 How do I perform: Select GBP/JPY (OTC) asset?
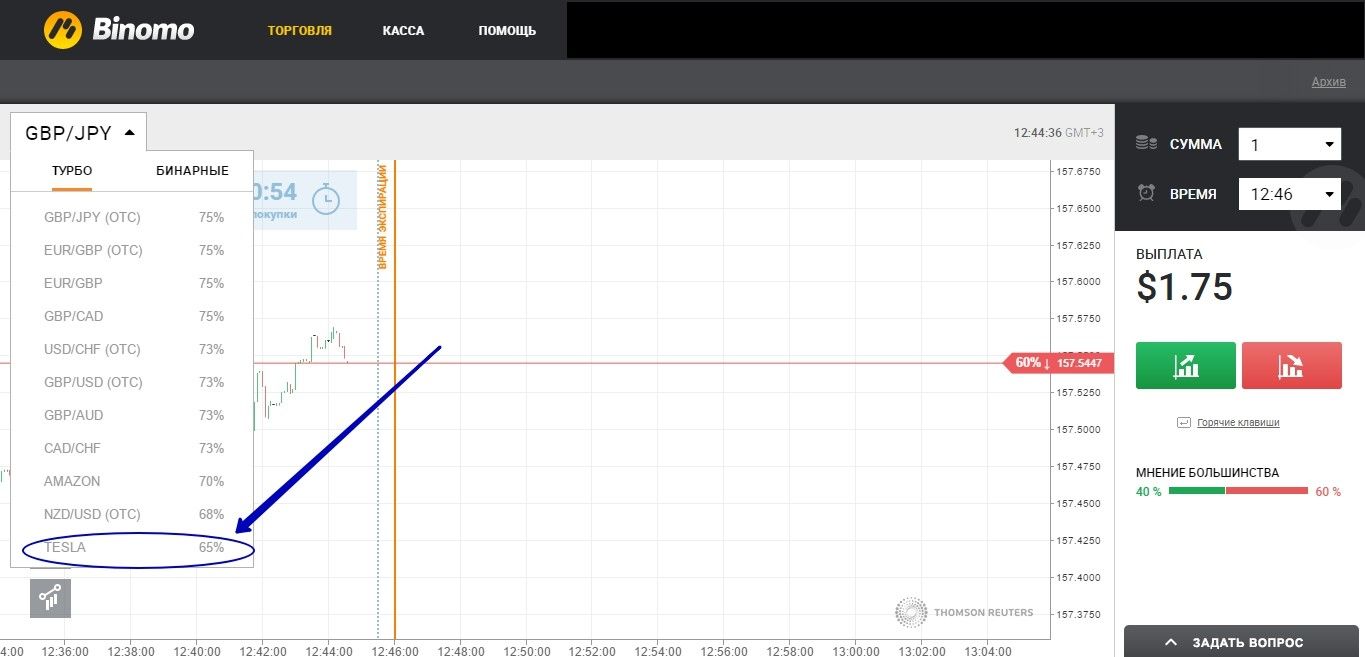132,217
